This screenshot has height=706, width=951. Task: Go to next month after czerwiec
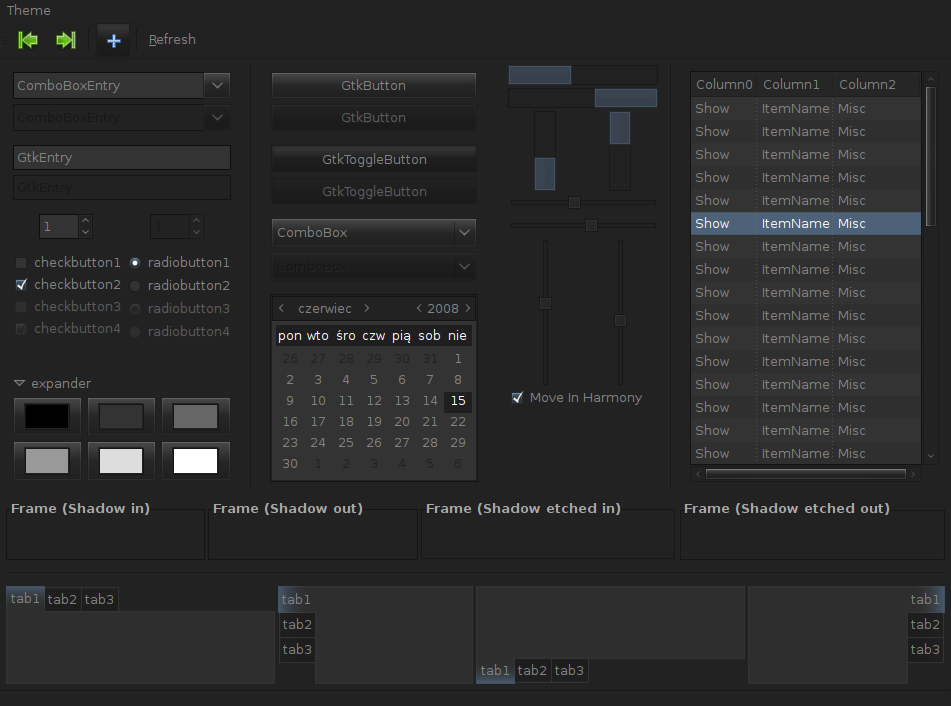point(367,309)
